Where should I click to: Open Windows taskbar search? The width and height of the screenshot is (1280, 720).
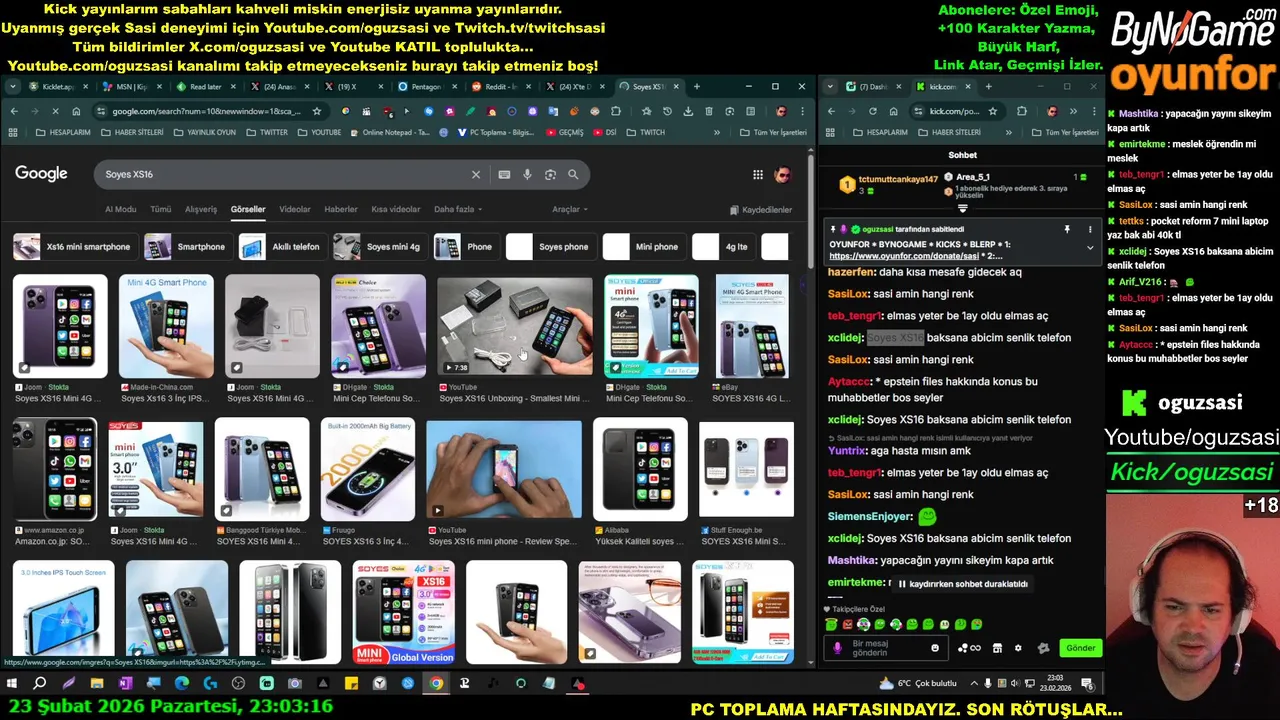(40, 684)
